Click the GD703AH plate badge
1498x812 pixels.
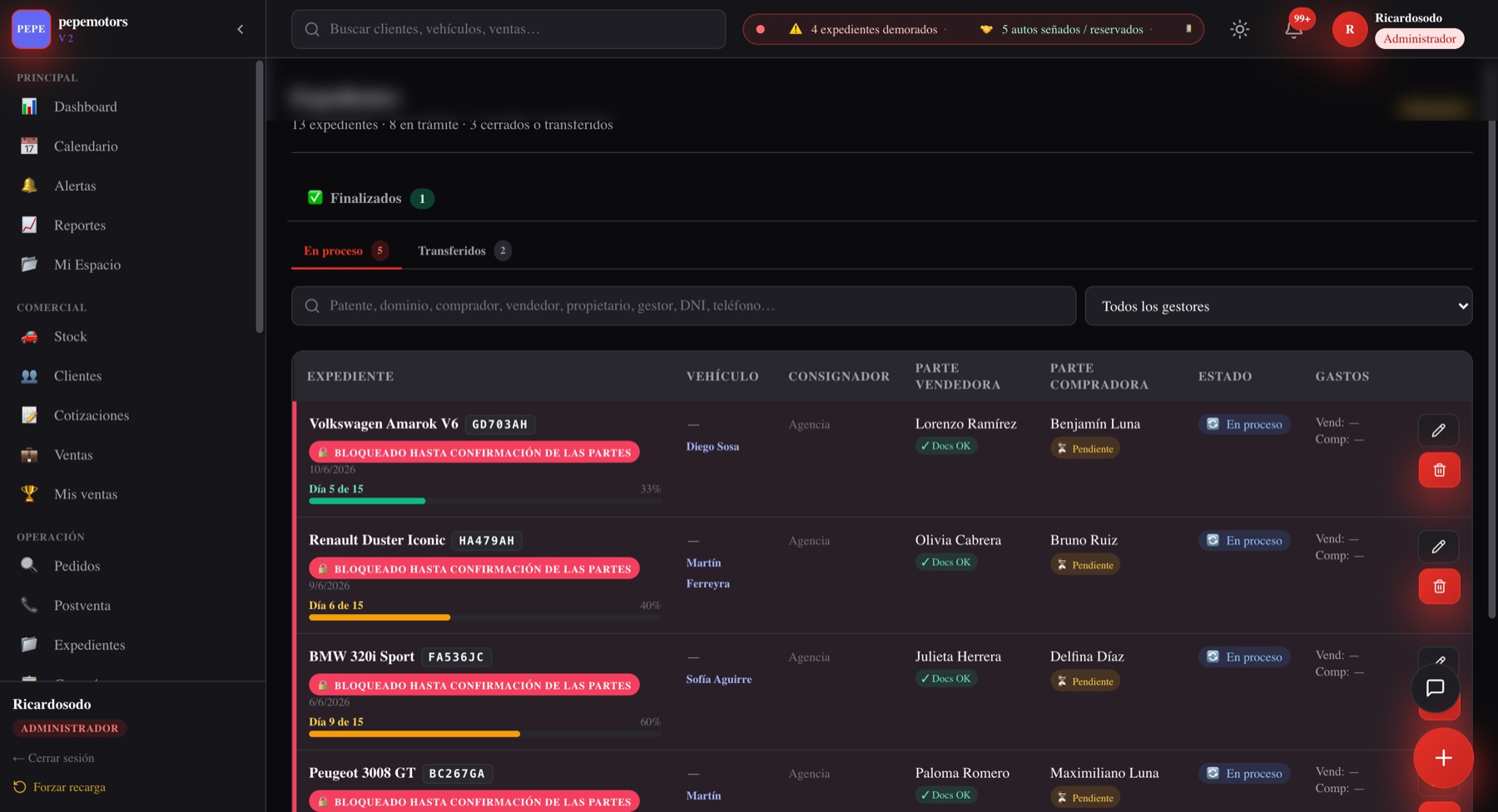click(499, 424)
